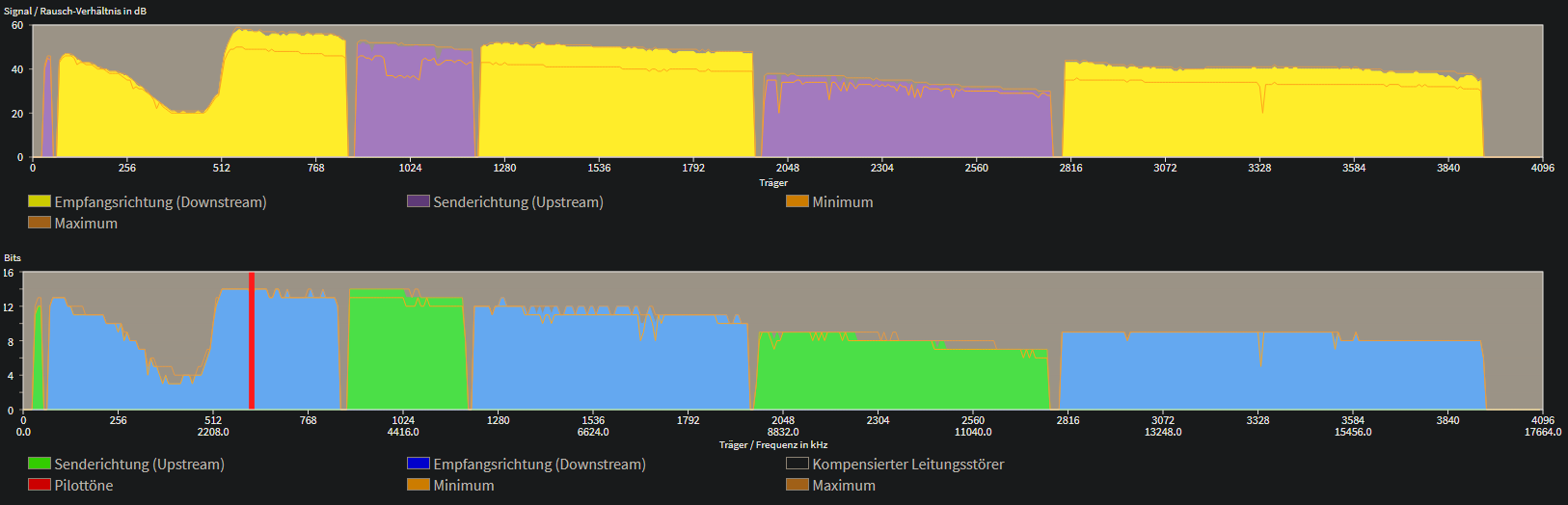Click the '40' value on the dB axis

pos(17,69)
